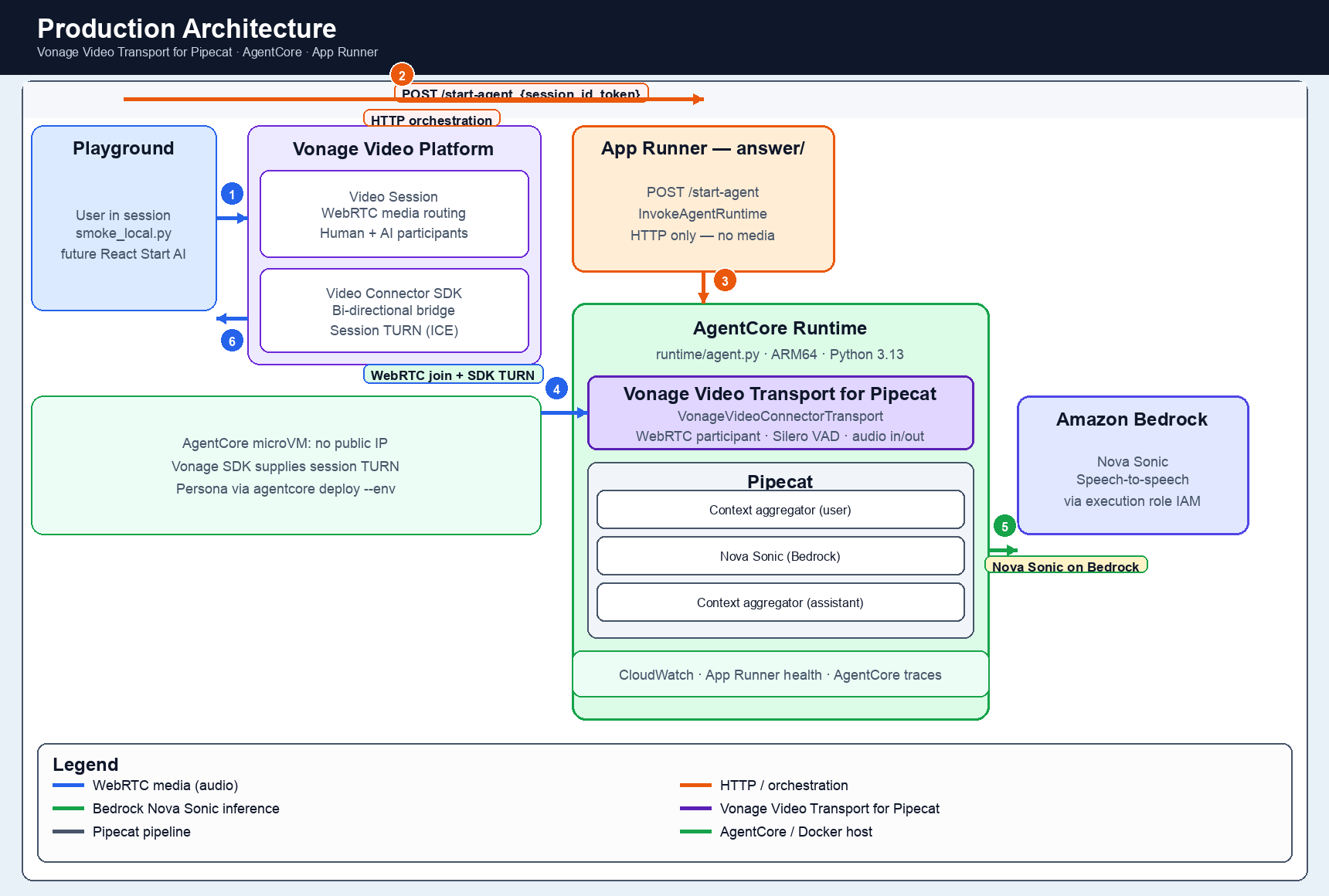The width and height of the screenshot is (1329, 896).
Task: Click the 'Legend' heading
Action: [86, 765]
